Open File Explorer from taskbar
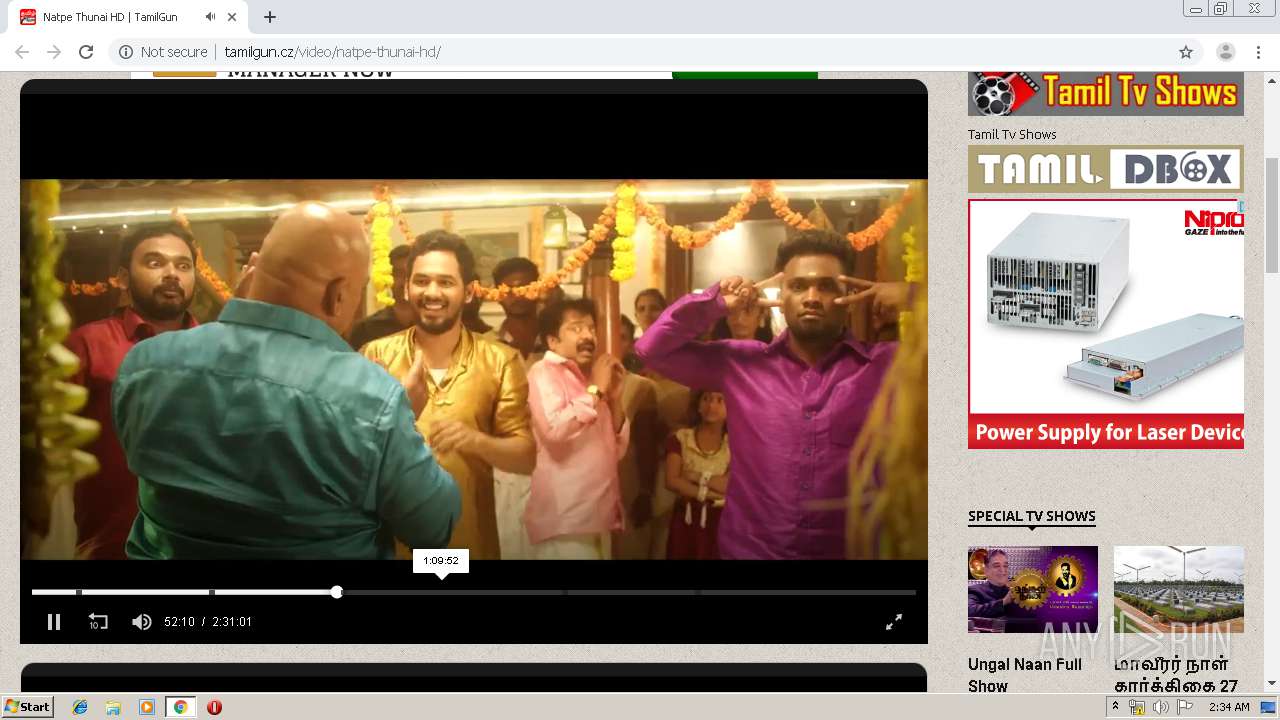Viewport: 1280px width, 720px height. coord(113,707)
